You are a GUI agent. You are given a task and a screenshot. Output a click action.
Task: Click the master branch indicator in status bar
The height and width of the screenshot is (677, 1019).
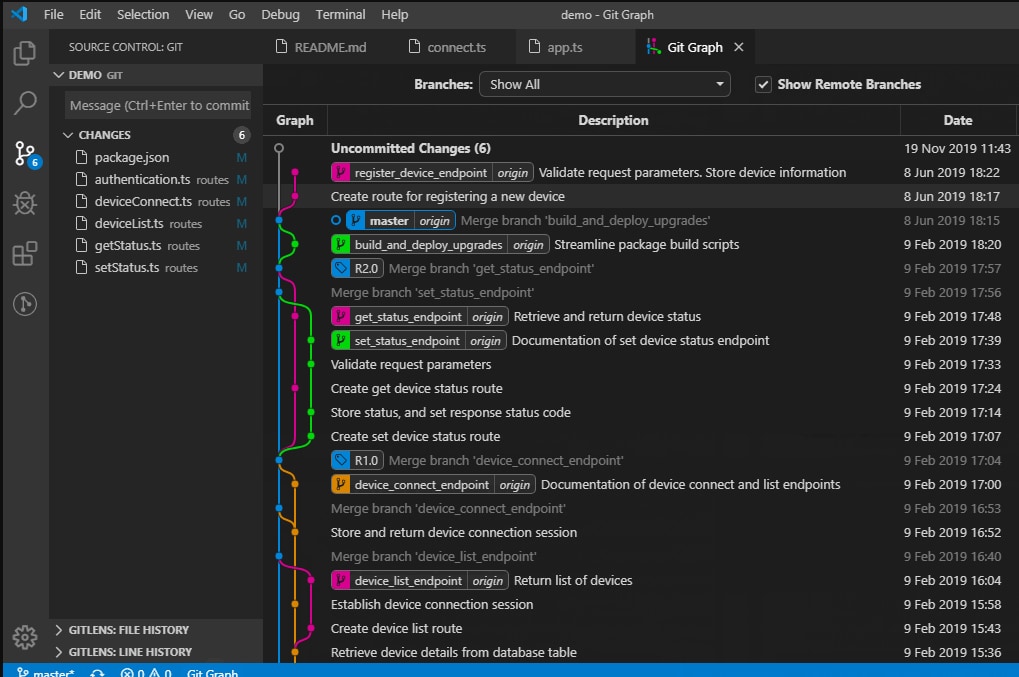[45, 672]
